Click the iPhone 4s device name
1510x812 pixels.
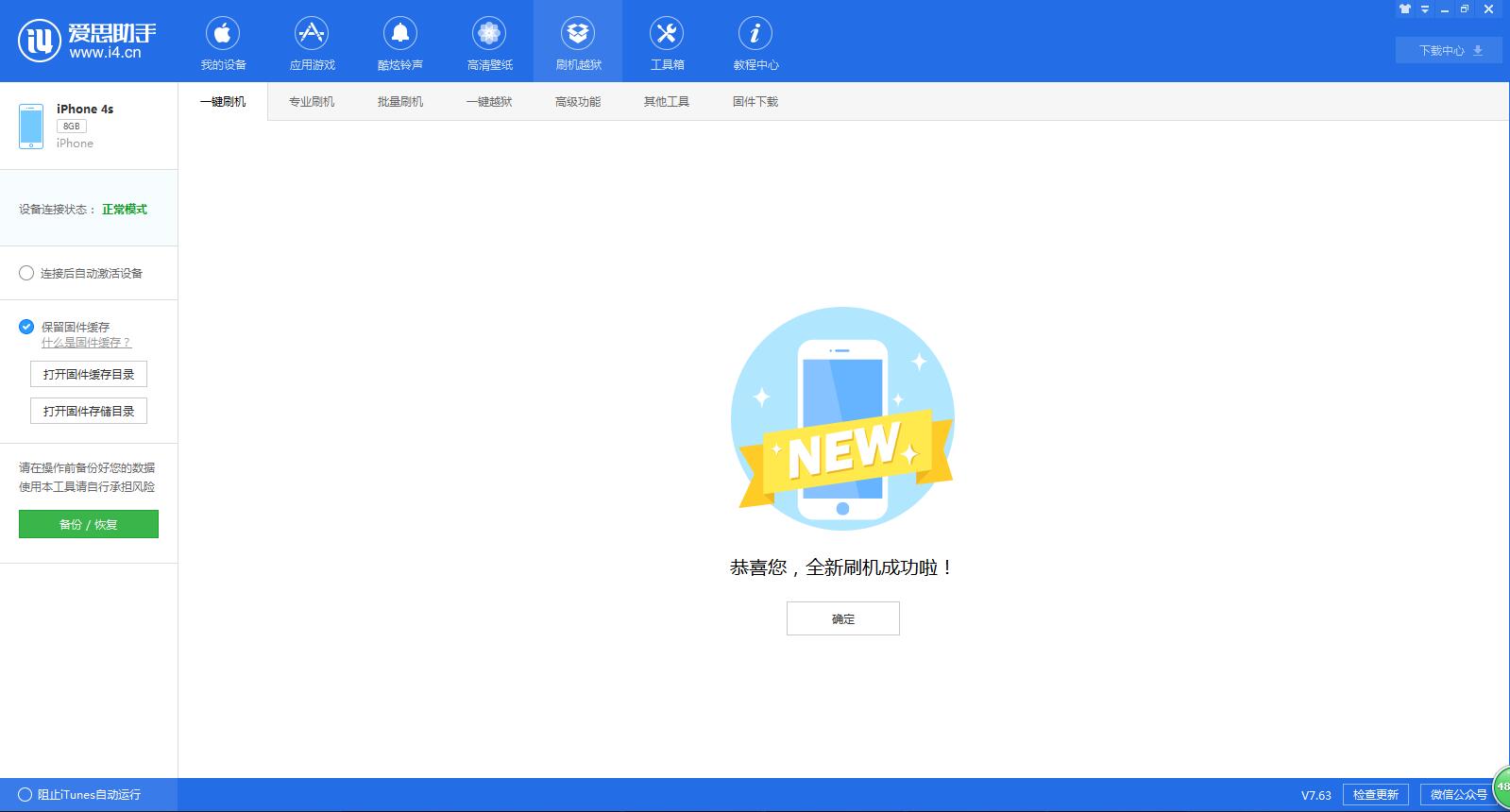(85, 109)
